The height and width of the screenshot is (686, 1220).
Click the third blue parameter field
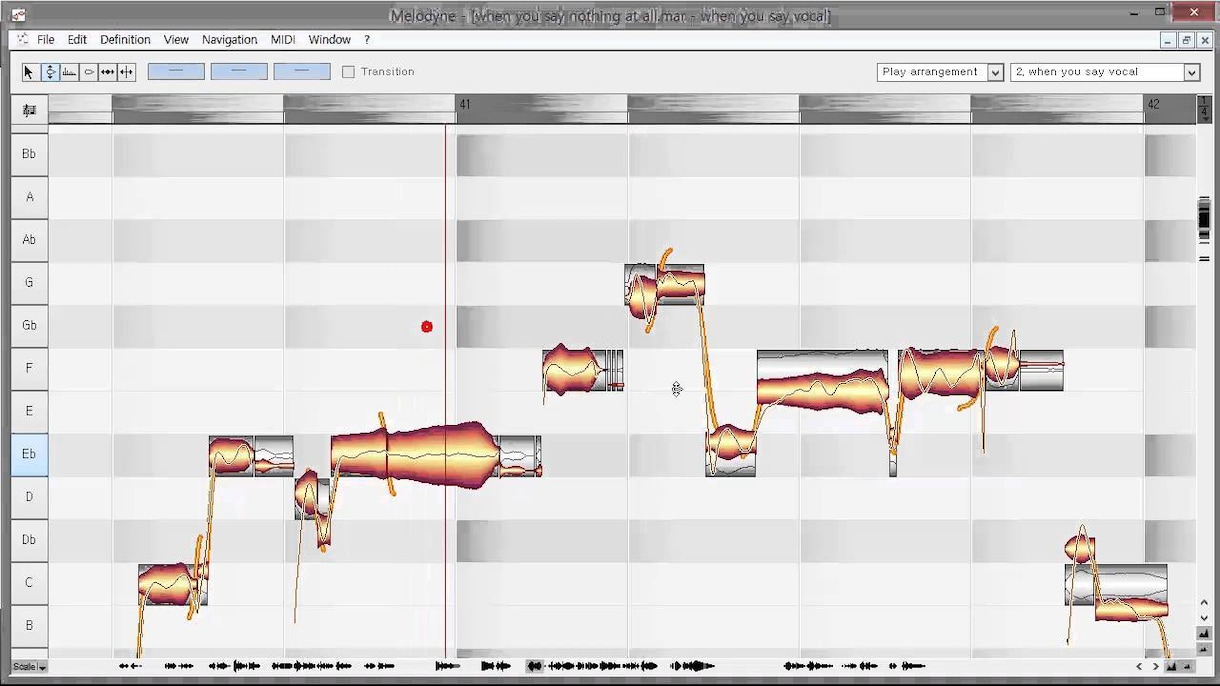coord(302,72)
